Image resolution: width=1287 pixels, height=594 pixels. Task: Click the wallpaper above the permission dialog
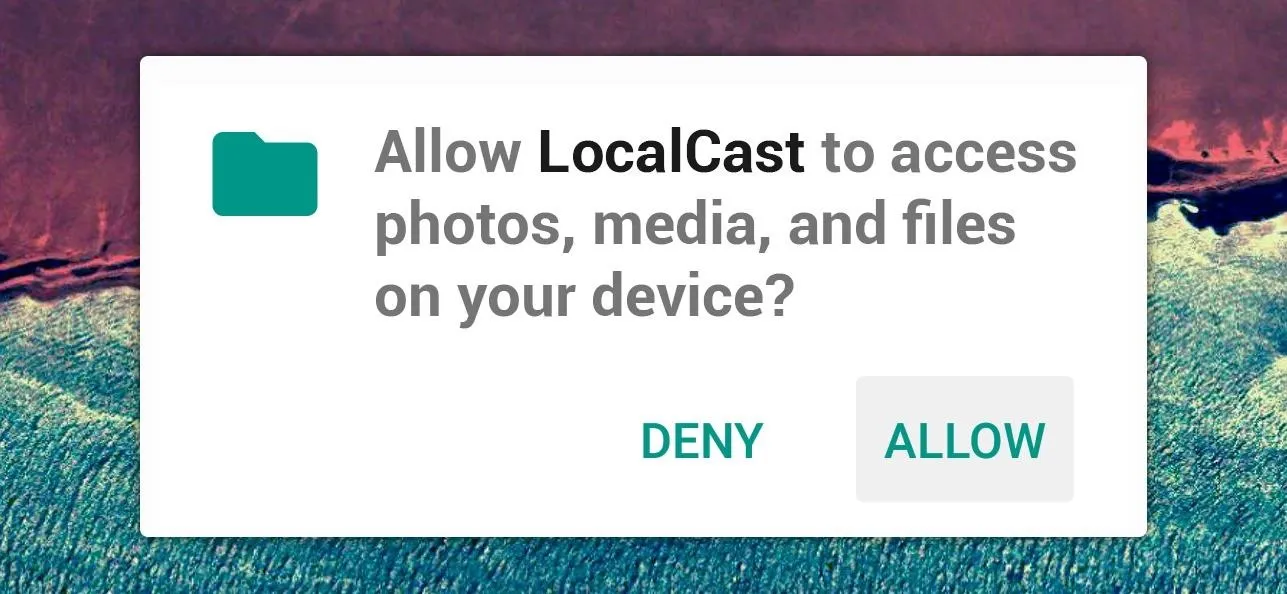[x=640, y=27]
